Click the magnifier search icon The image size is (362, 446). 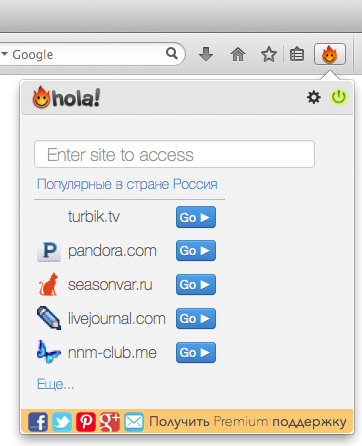172,53
